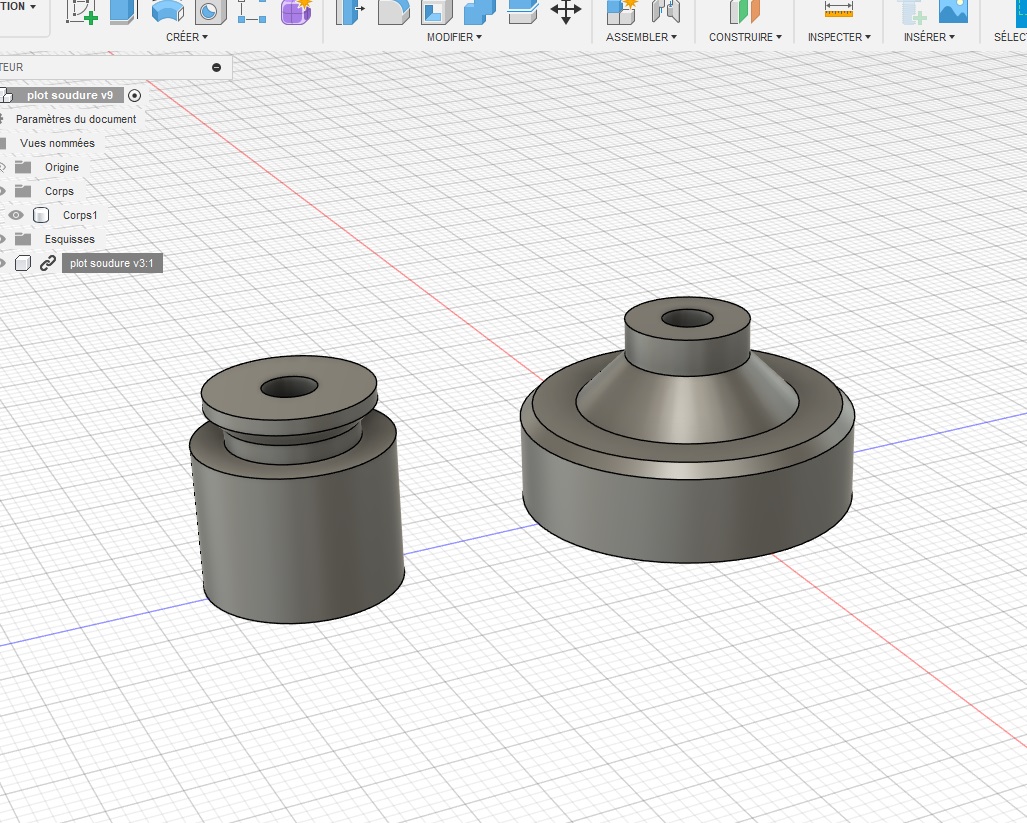The image size is (1027, 823).
Task: Hide Corps1 using its eye icon
Action: 16,215
